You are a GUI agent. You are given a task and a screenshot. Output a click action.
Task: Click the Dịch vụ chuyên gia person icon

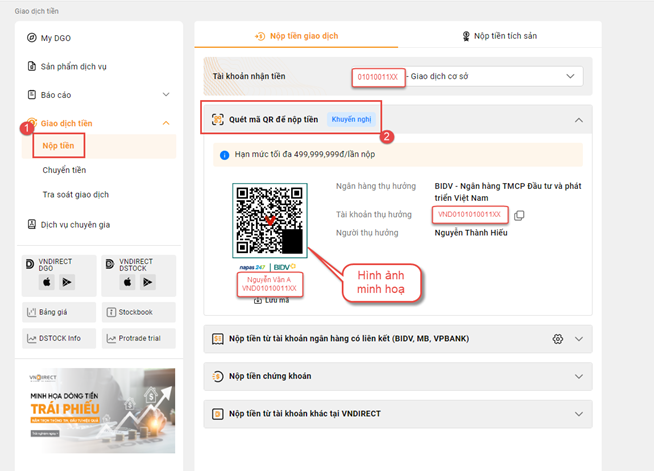32,224
